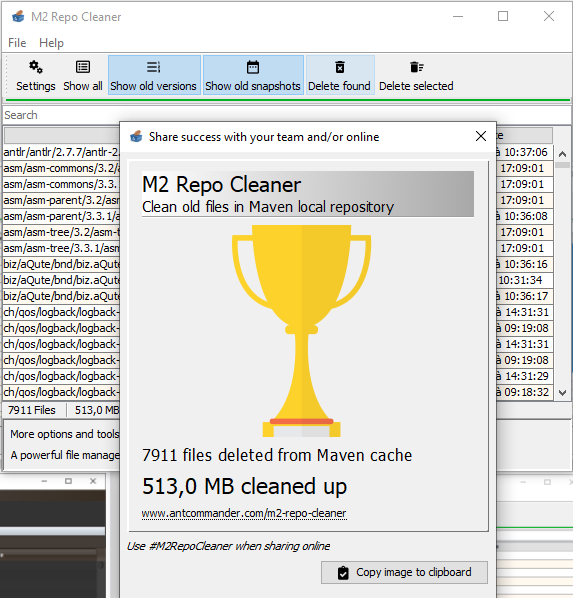Click the Show all toolbar button

pyautogui.click(x=83, y=76)
